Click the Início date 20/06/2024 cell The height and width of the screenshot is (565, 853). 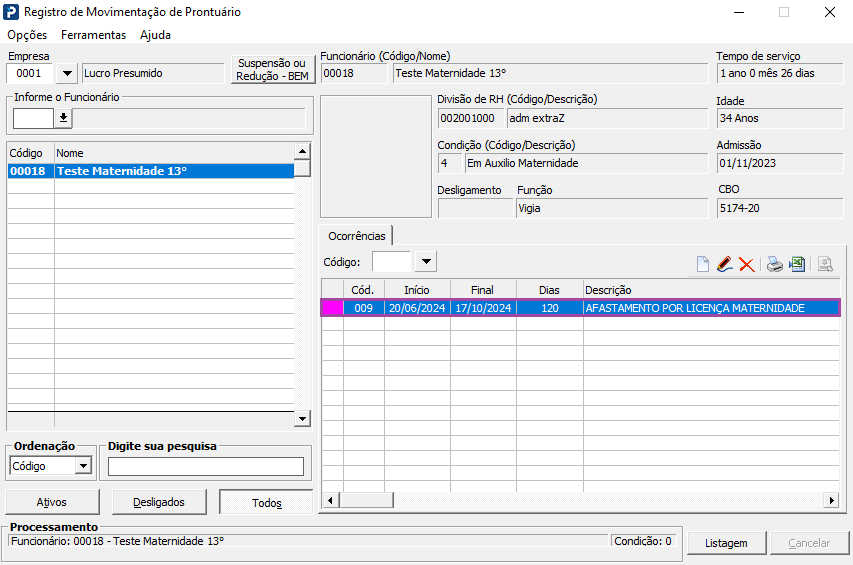[x=417, y=308]
